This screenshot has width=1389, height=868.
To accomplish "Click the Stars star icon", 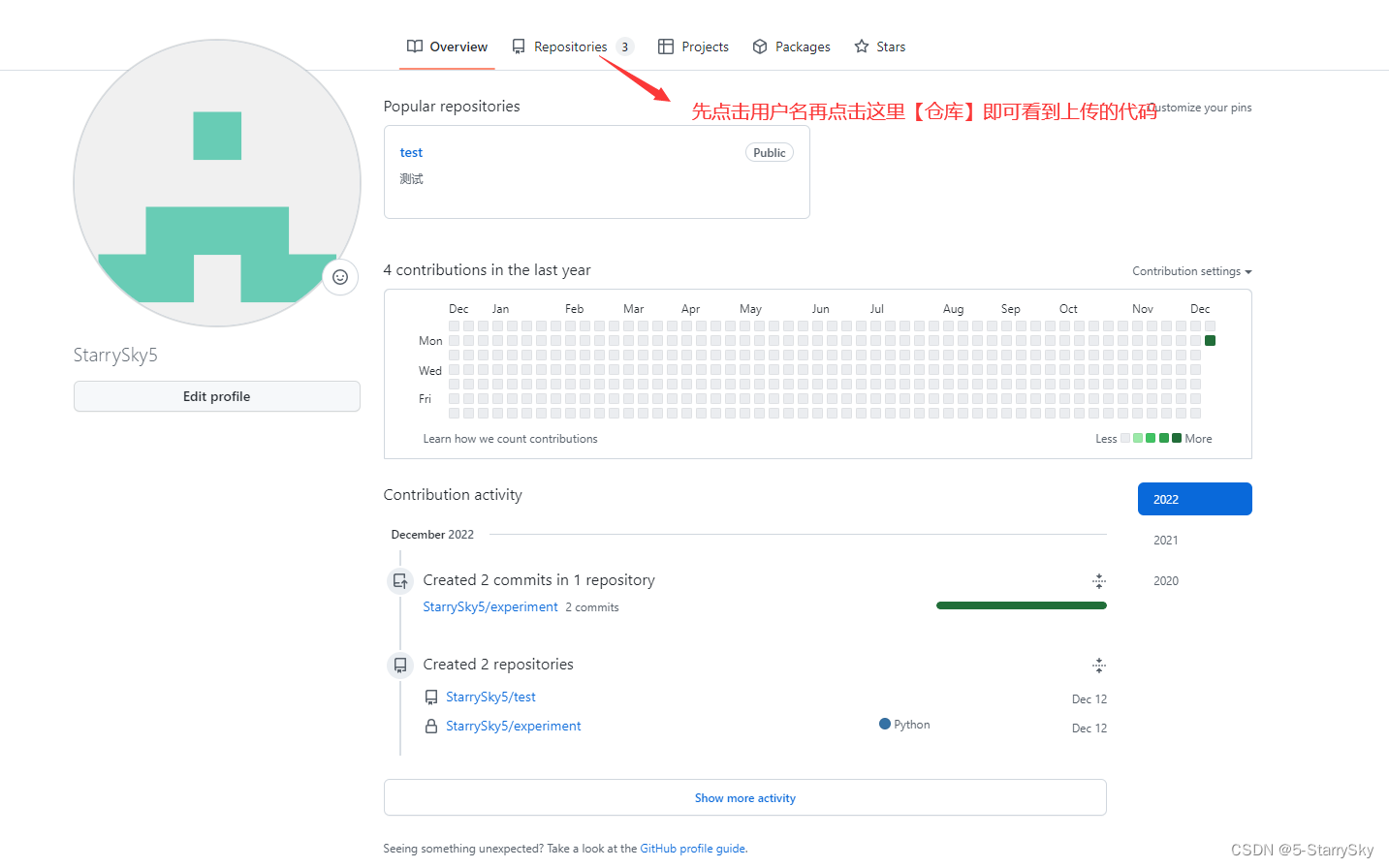I will 862,46.
